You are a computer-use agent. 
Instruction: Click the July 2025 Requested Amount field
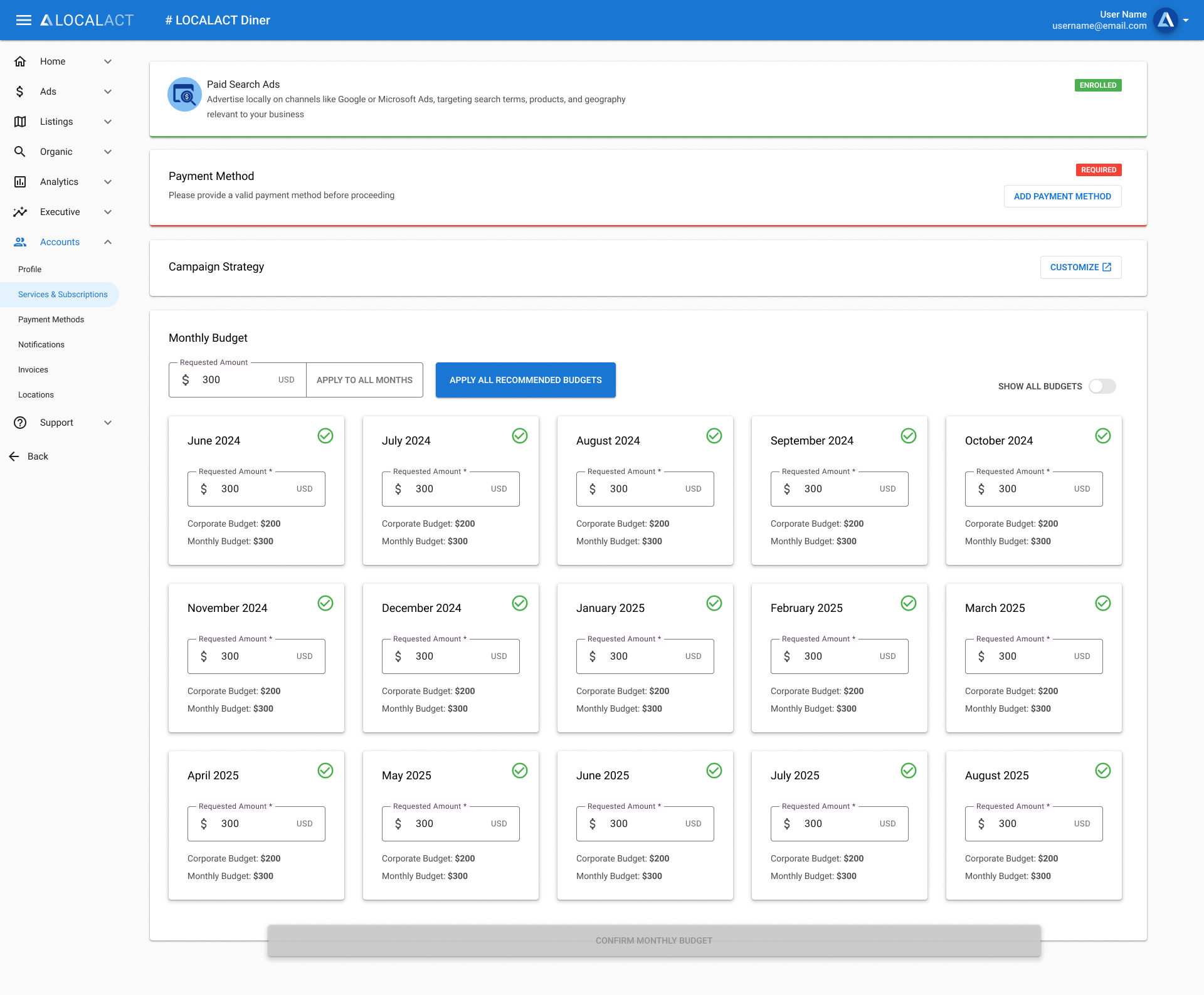click(840, 824)
